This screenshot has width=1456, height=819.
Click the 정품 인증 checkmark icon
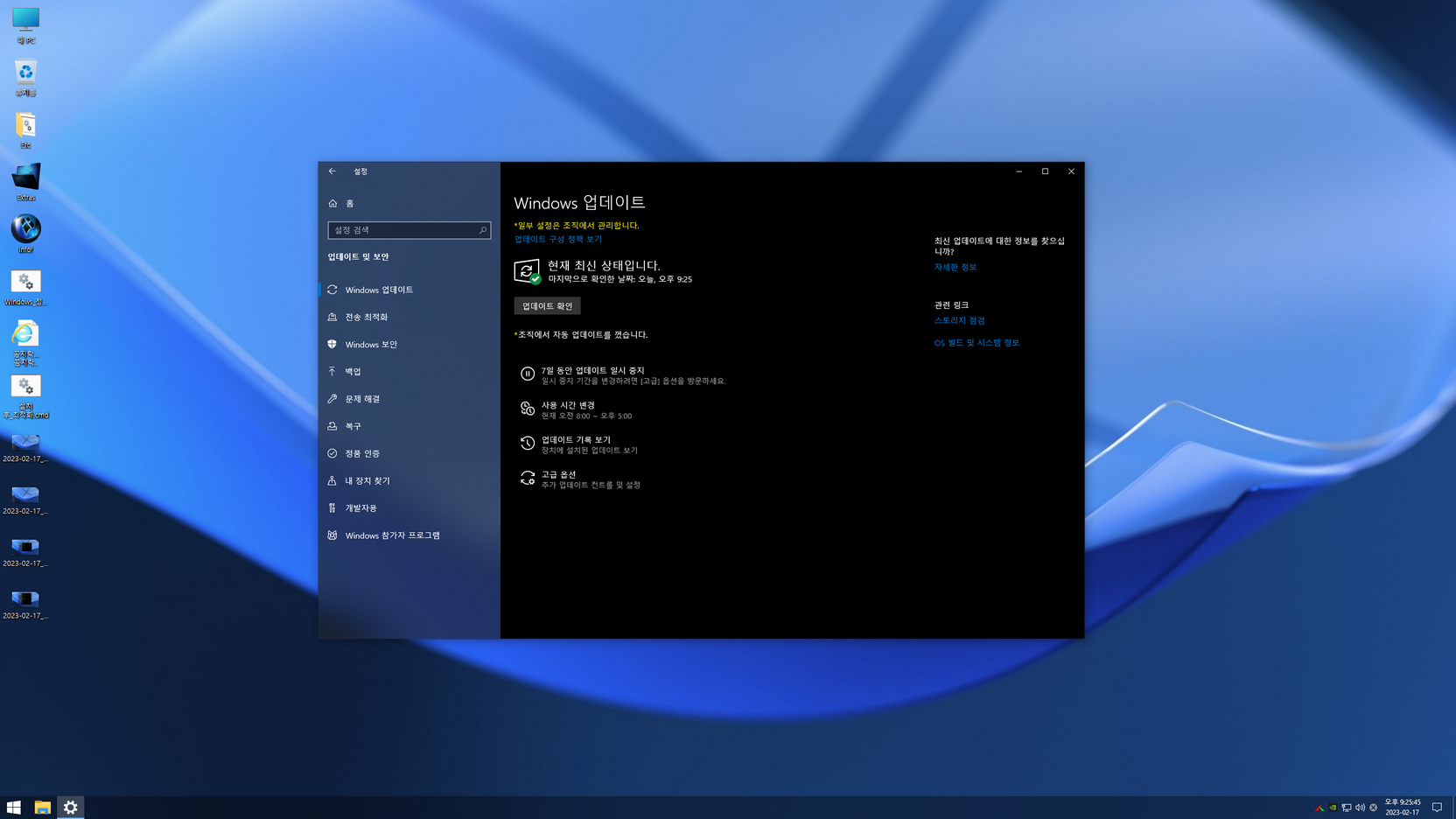pos(332,453)
